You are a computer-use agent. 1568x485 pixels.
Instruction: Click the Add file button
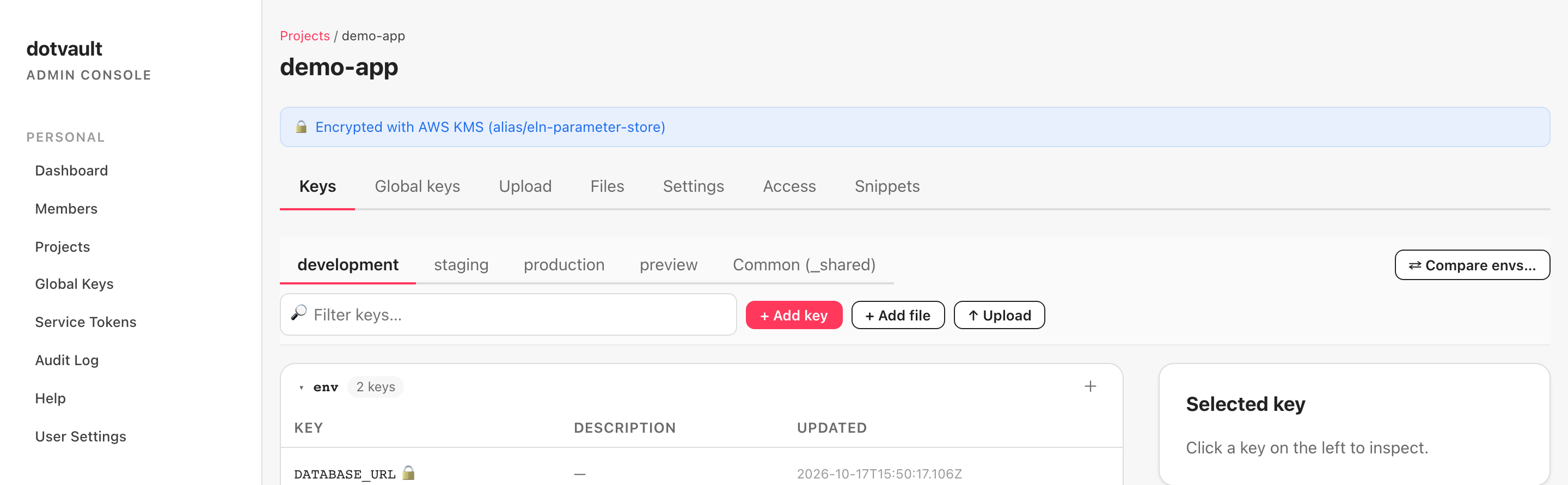coord(898,315)
